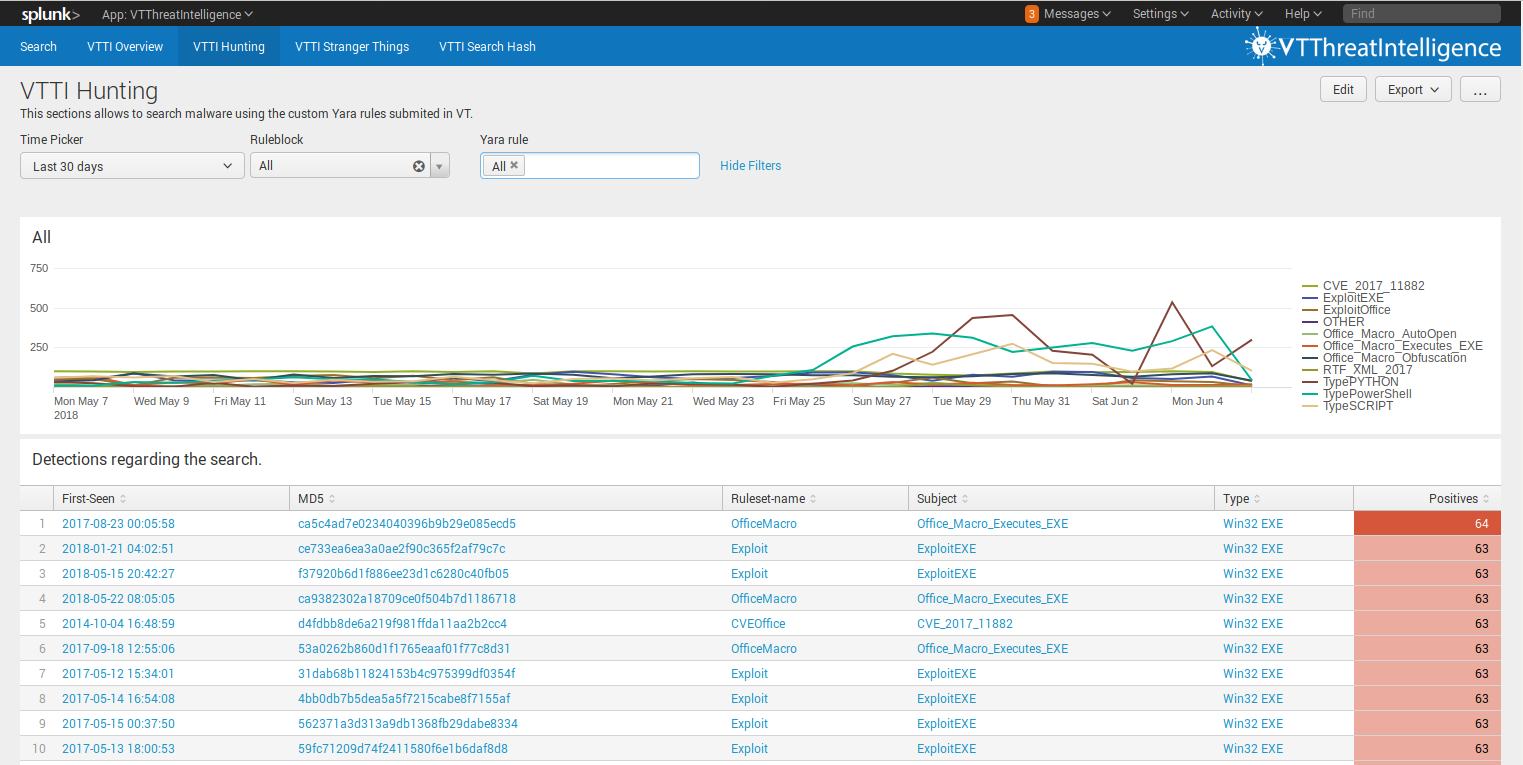Toggle CVE_2017_11882 legend entry

pos(1372,286)
